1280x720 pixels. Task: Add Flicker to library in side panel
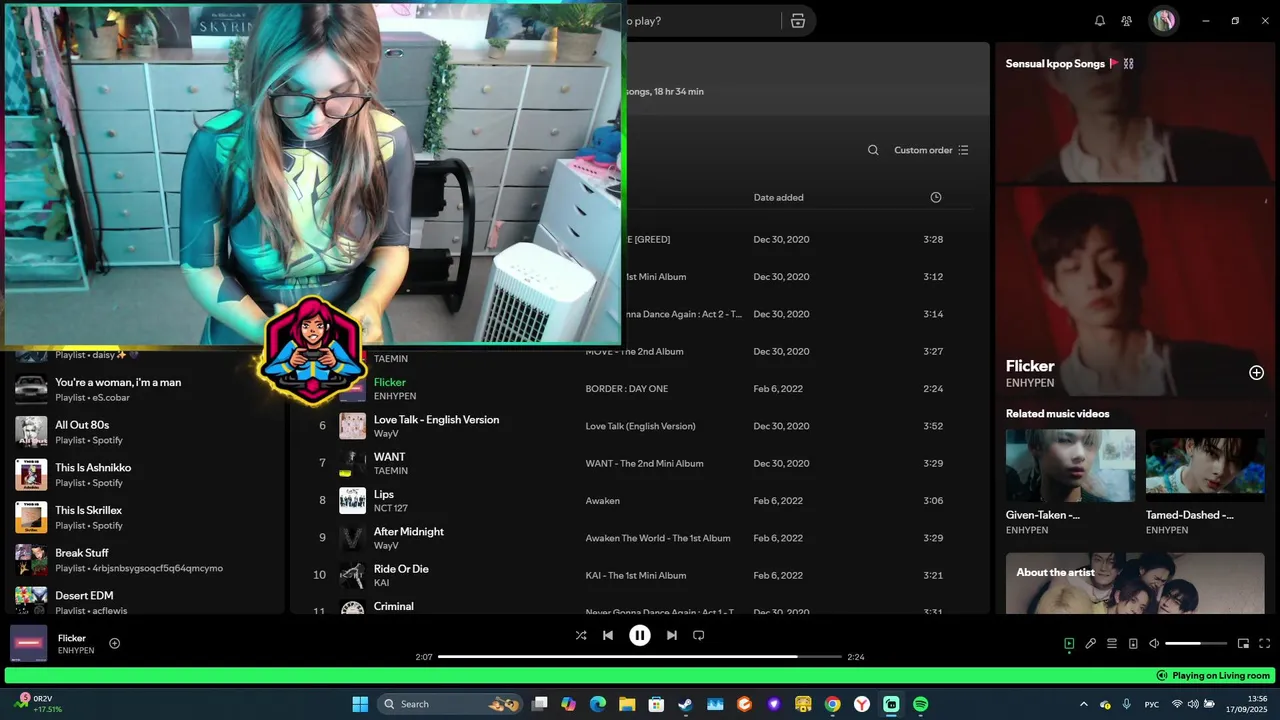pyautogui.click(x=1257, y=373)
